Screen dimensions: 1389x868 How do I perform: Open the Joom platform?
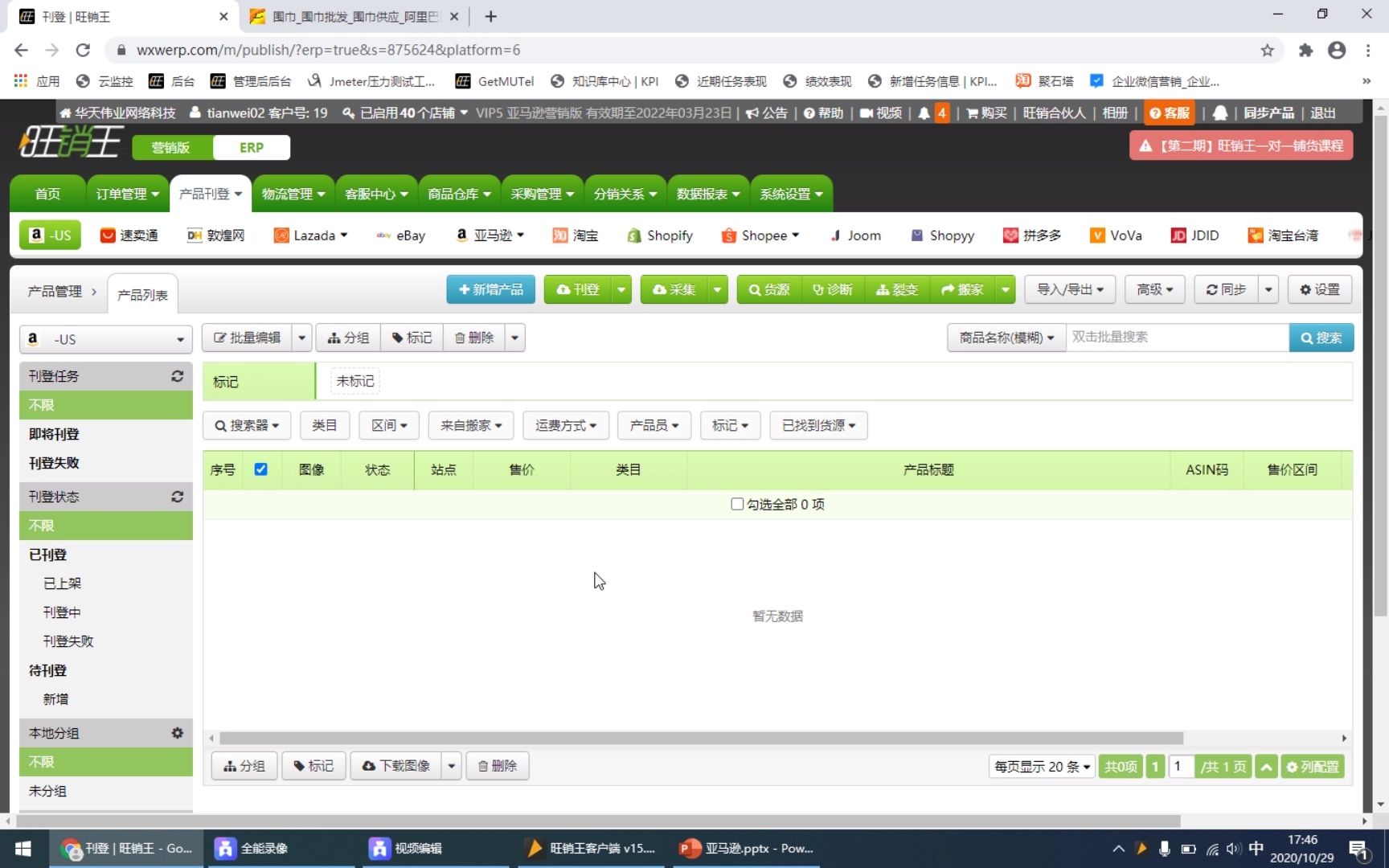pos(855,235)
